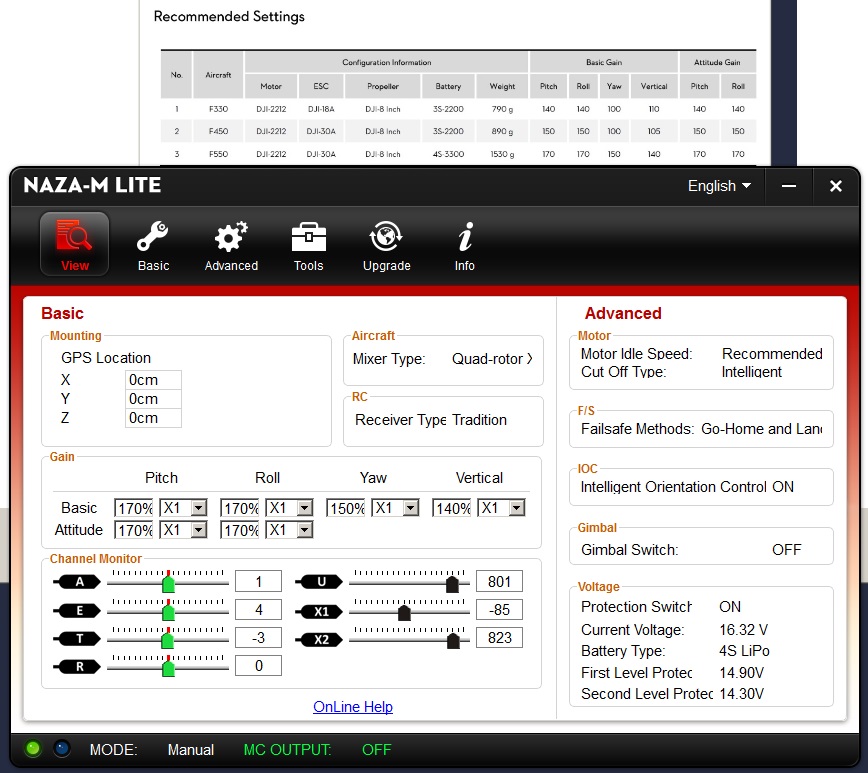Open Basic Roll gain X1 dropdown
The image size is (868, 773).
pyautogui.click(x=290, y=508)
